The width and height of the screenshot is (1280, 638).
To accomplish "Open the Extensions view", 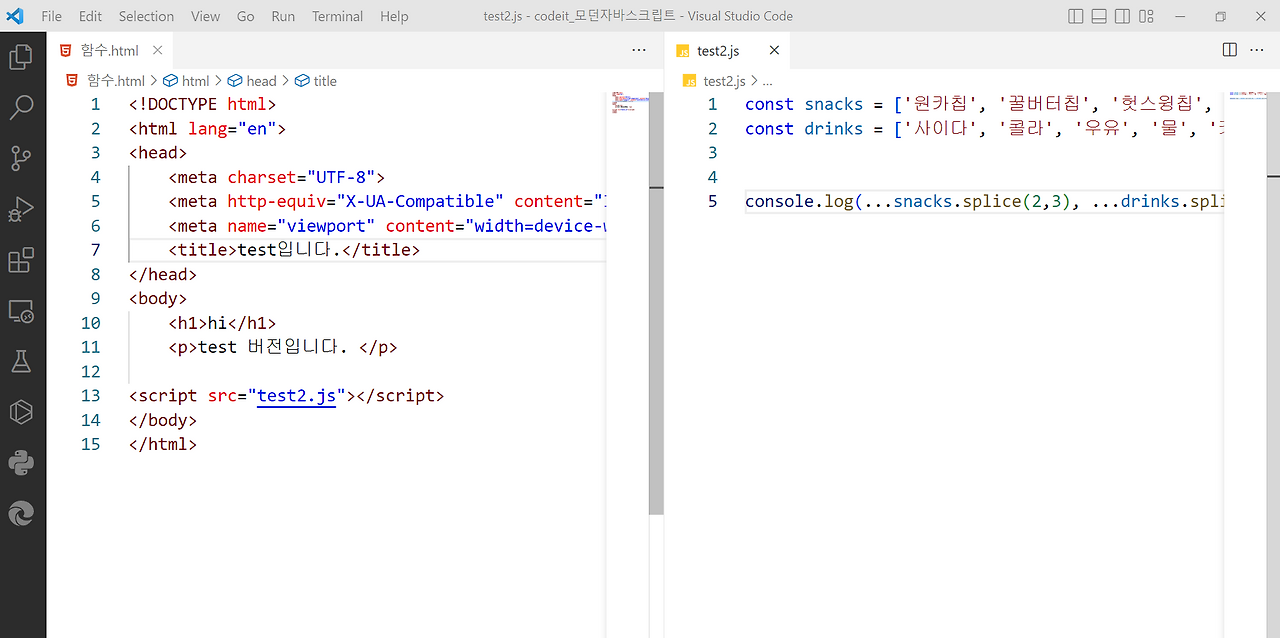I will (x=21, y=259).
